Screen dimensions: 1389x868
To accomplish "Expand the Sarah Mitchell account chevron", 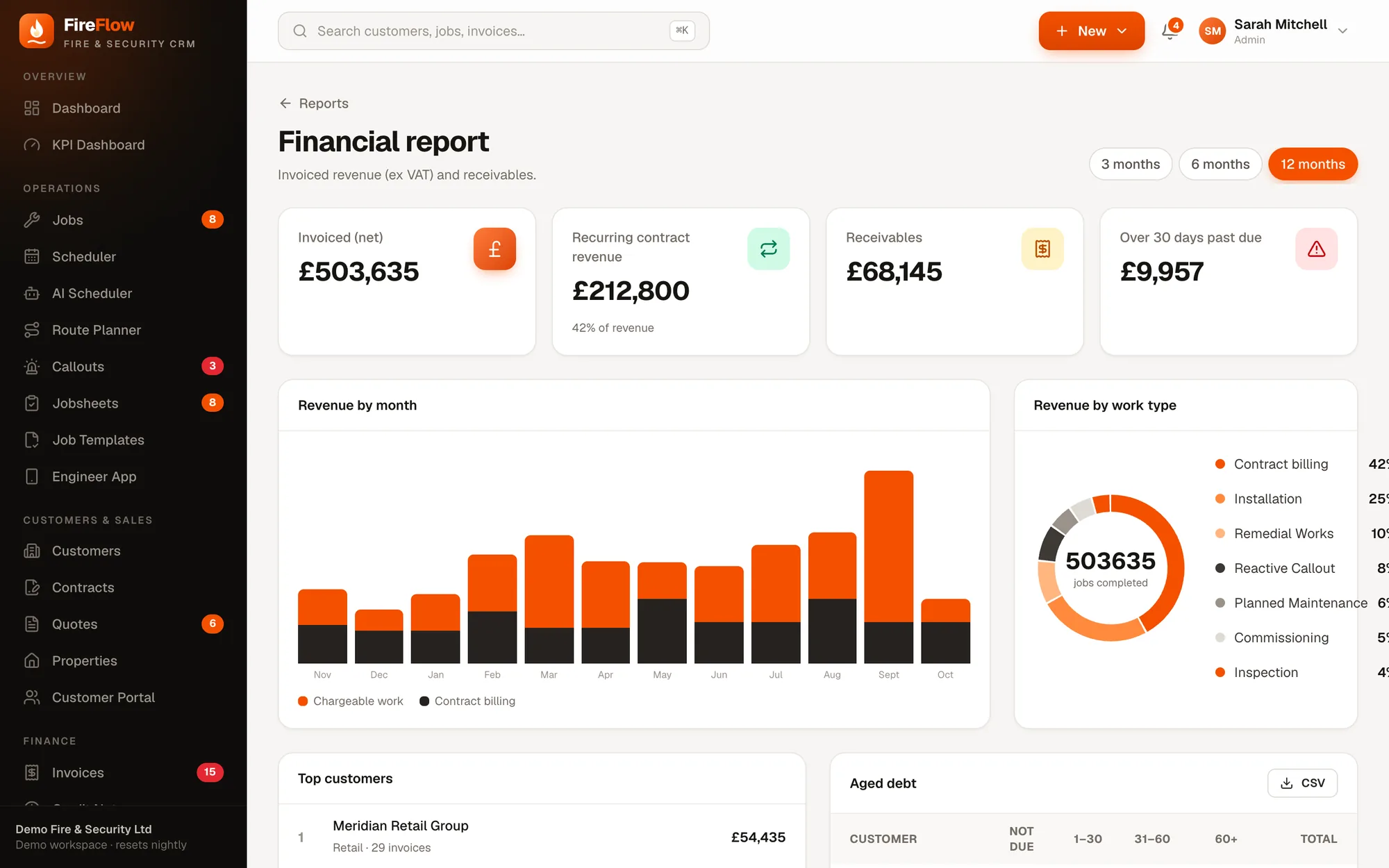I will click(x=1342, y=31).
